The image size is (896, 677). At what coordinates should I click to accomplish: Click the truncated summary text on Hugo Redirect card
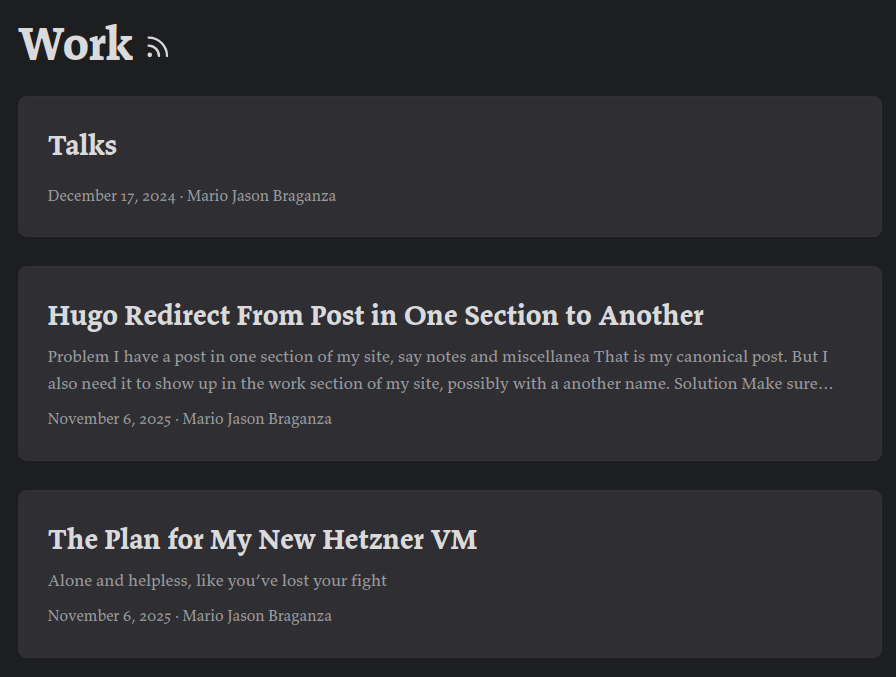tap(440, 370)
